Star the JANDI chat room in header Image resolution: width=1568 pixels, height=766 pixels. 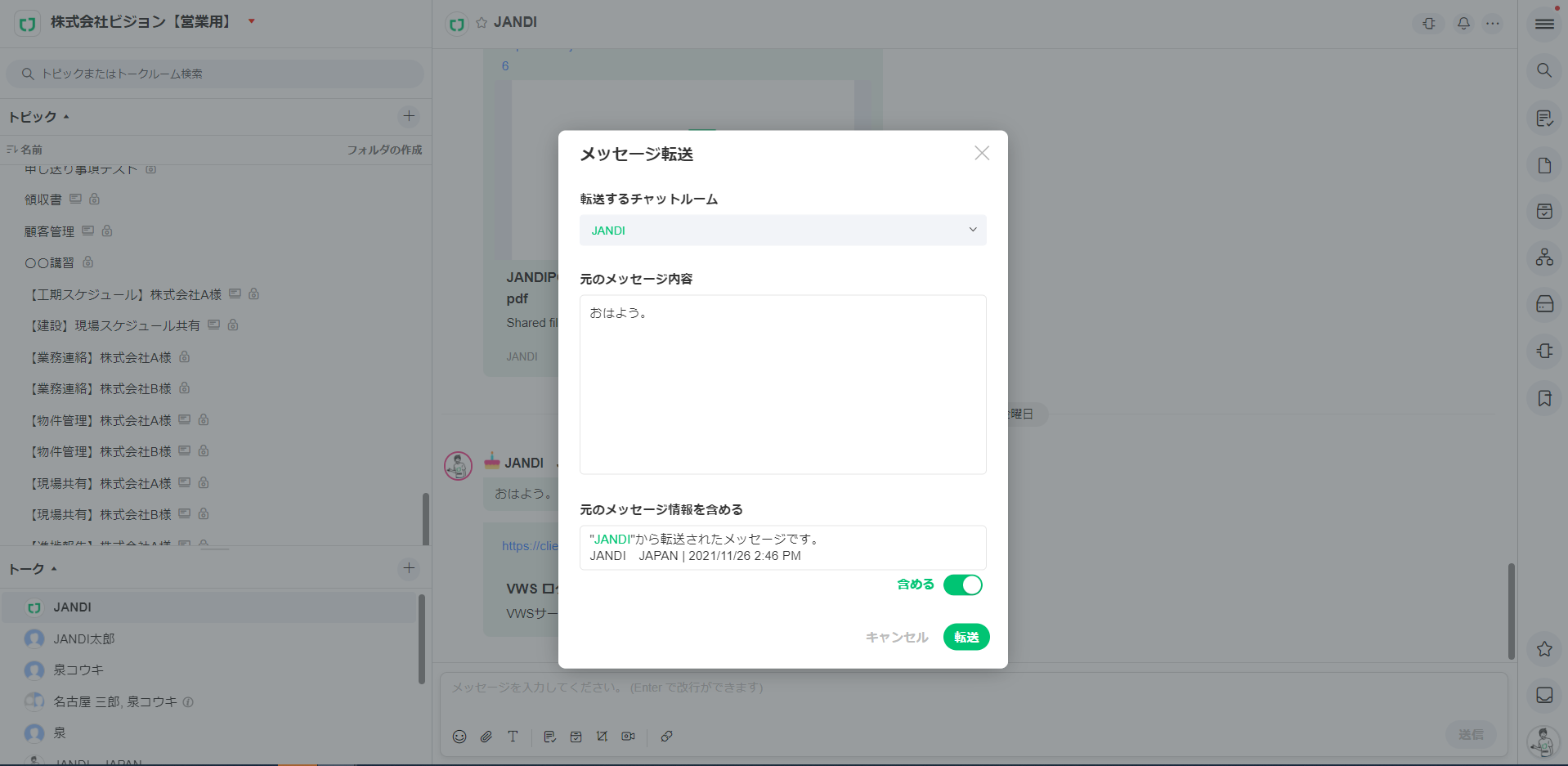click(482, 23)
